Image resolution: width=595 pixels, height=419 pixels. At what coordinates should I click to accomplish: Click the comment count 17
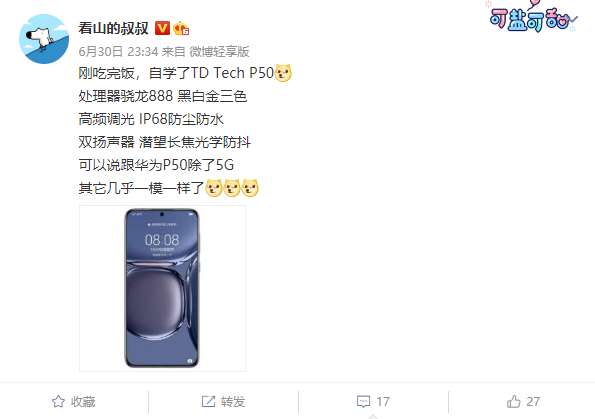pos(383,402)
